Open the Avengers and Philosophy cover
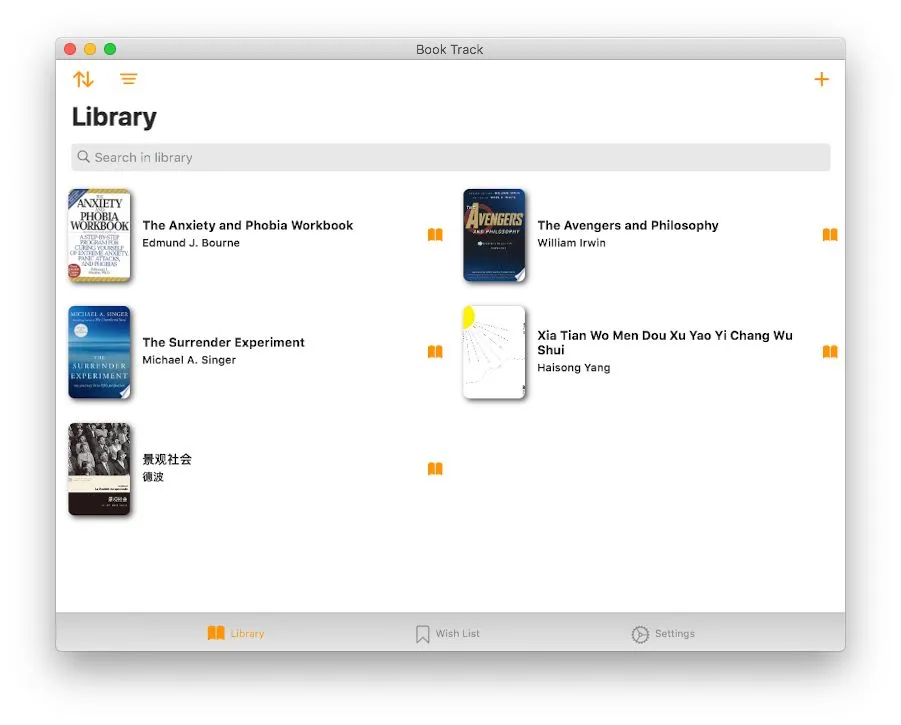This screenshot has width=901, height=725. pyautogui.click(x=494, y=235)
